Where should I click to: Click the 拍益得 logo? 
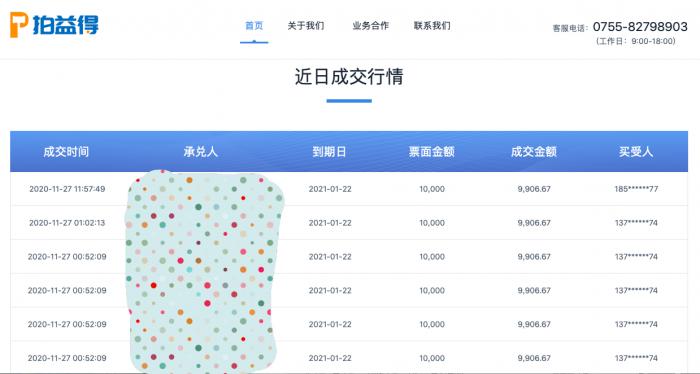tap(54, 25)
